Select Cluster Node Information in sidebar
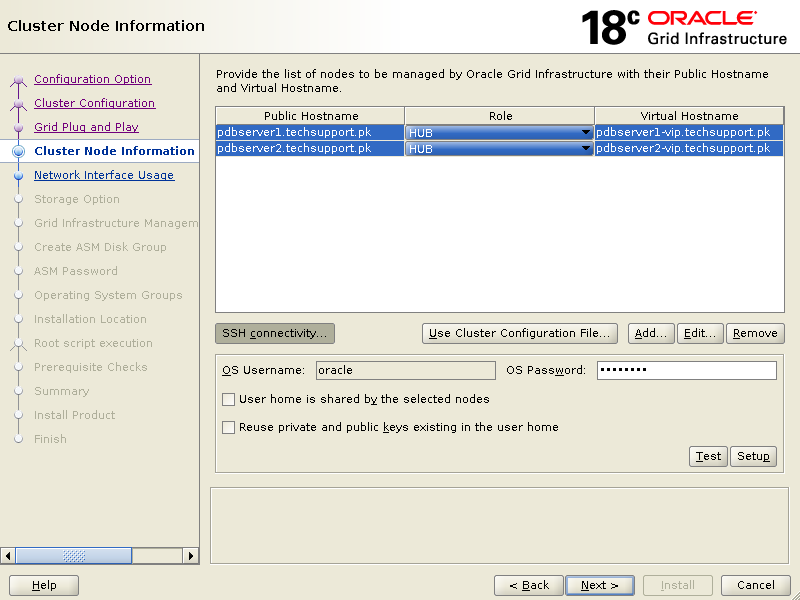 pos(114,151)
